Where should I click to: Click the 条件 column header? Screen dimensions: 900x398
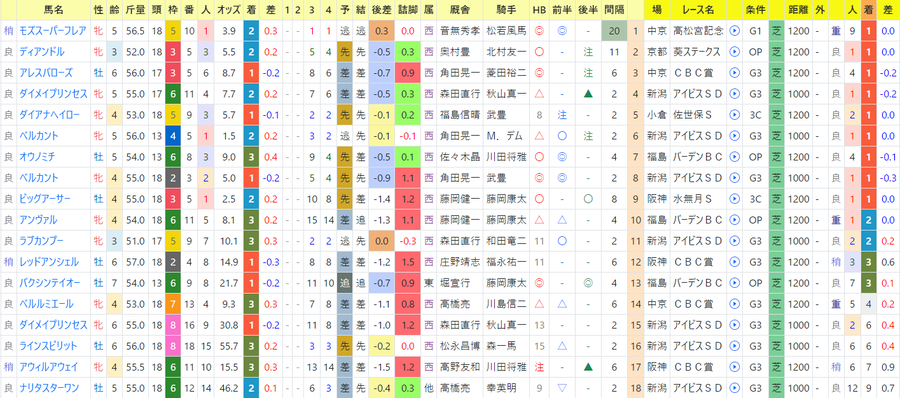(754, 10)
